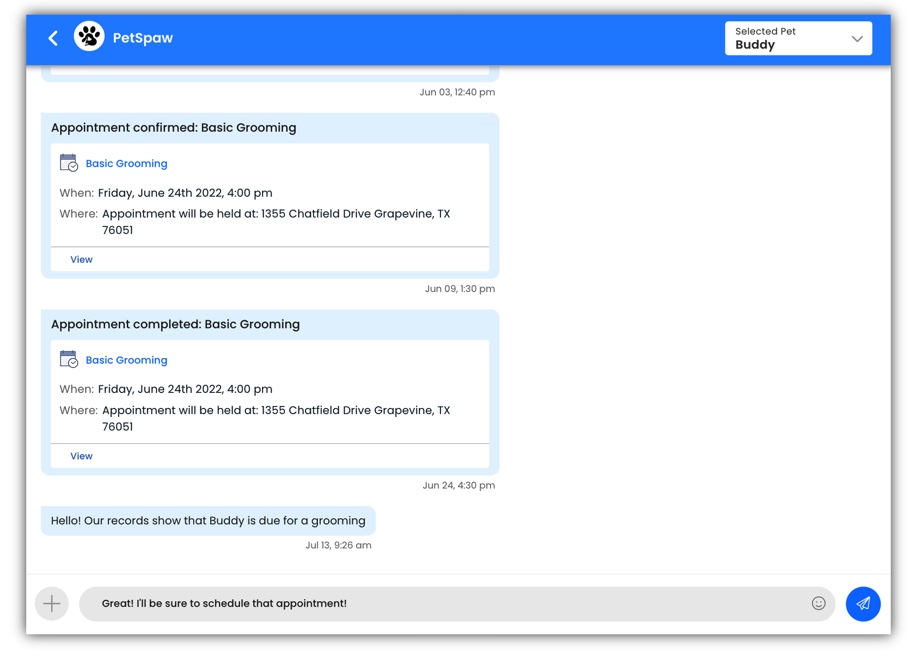Viewport: 916px width, 657px height.
Task: Click the PetSpaw title in the header
Action: click(143, 38)
